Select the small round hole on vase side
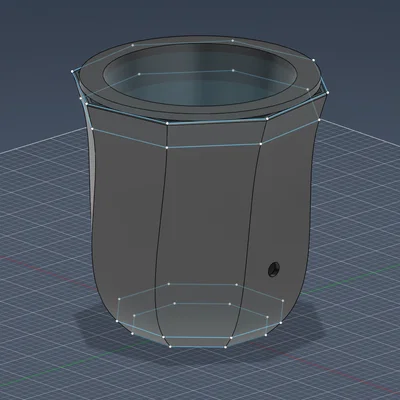This screenshot has height=400, width=400. tap(274, 269)
